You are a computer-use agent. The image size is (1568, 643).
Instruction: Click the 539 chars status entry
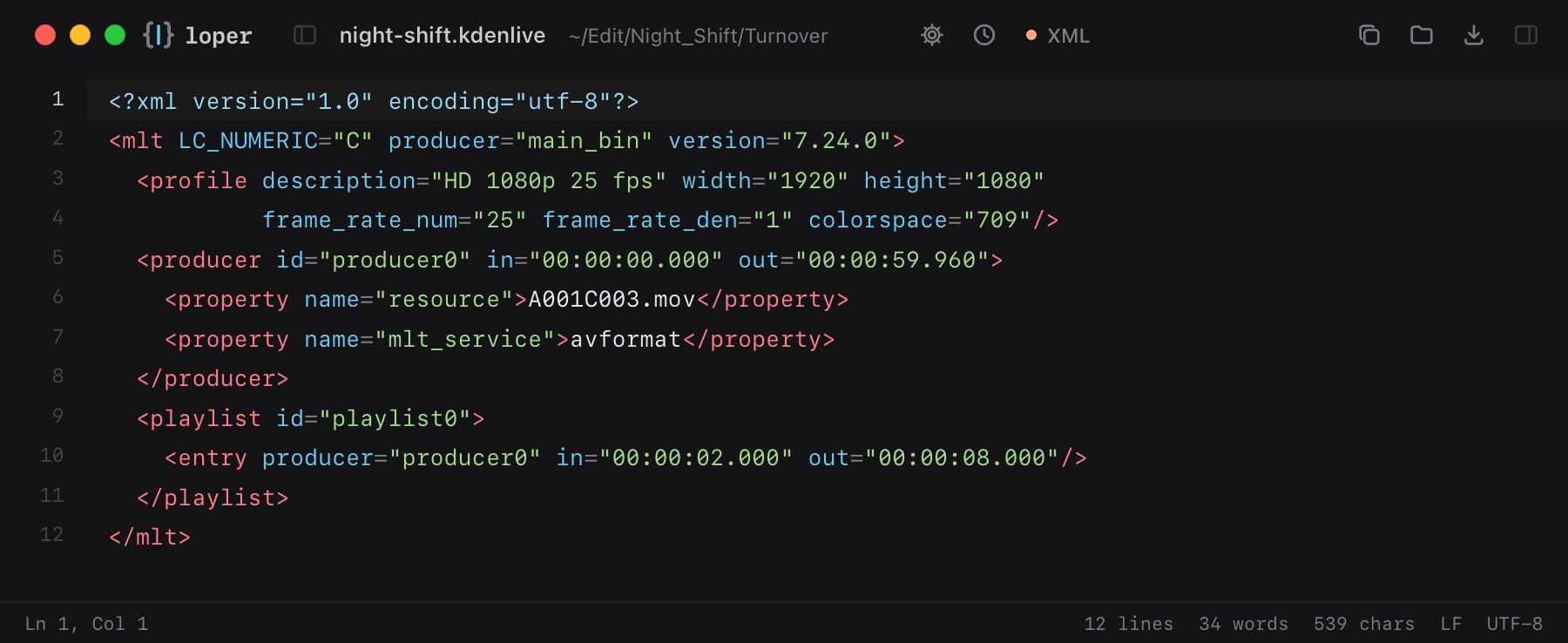tap(1364, 624)
